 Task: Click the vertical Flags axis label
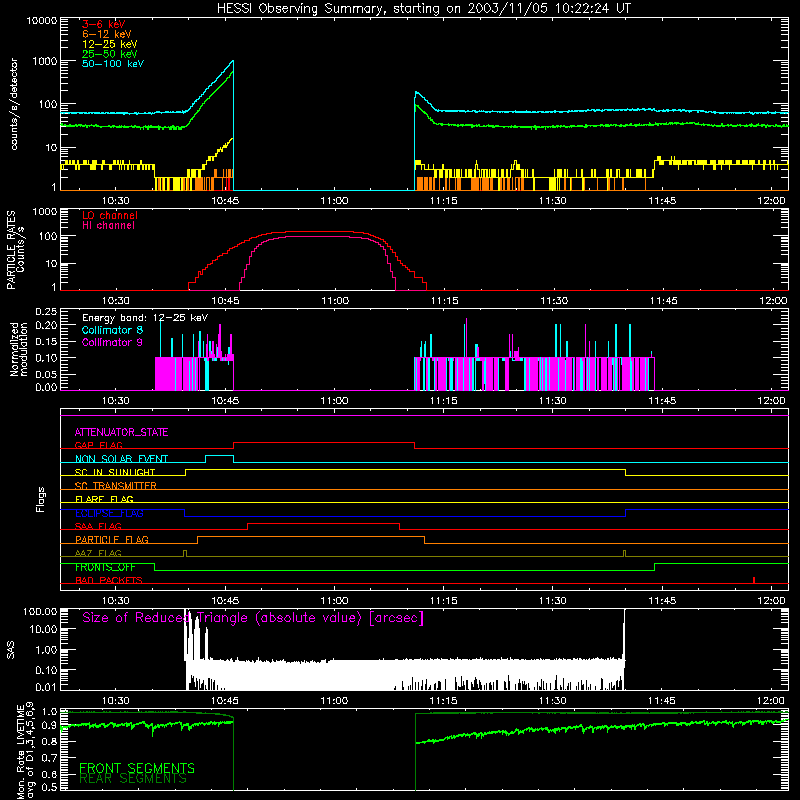pyautogui.click(x=41, y=499)
